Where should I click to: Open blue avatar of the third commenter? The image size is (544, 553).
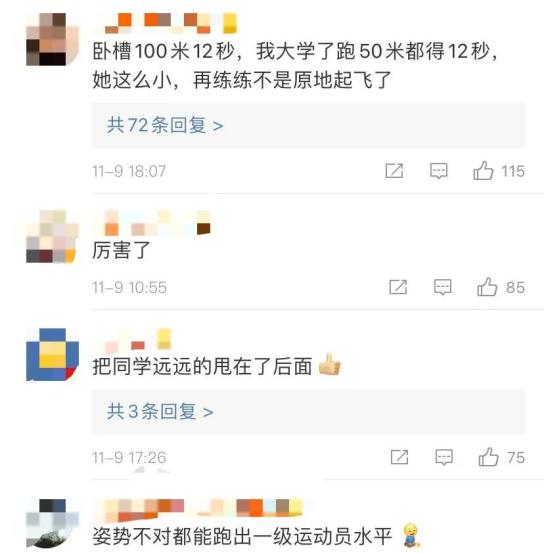click(52, 354)
